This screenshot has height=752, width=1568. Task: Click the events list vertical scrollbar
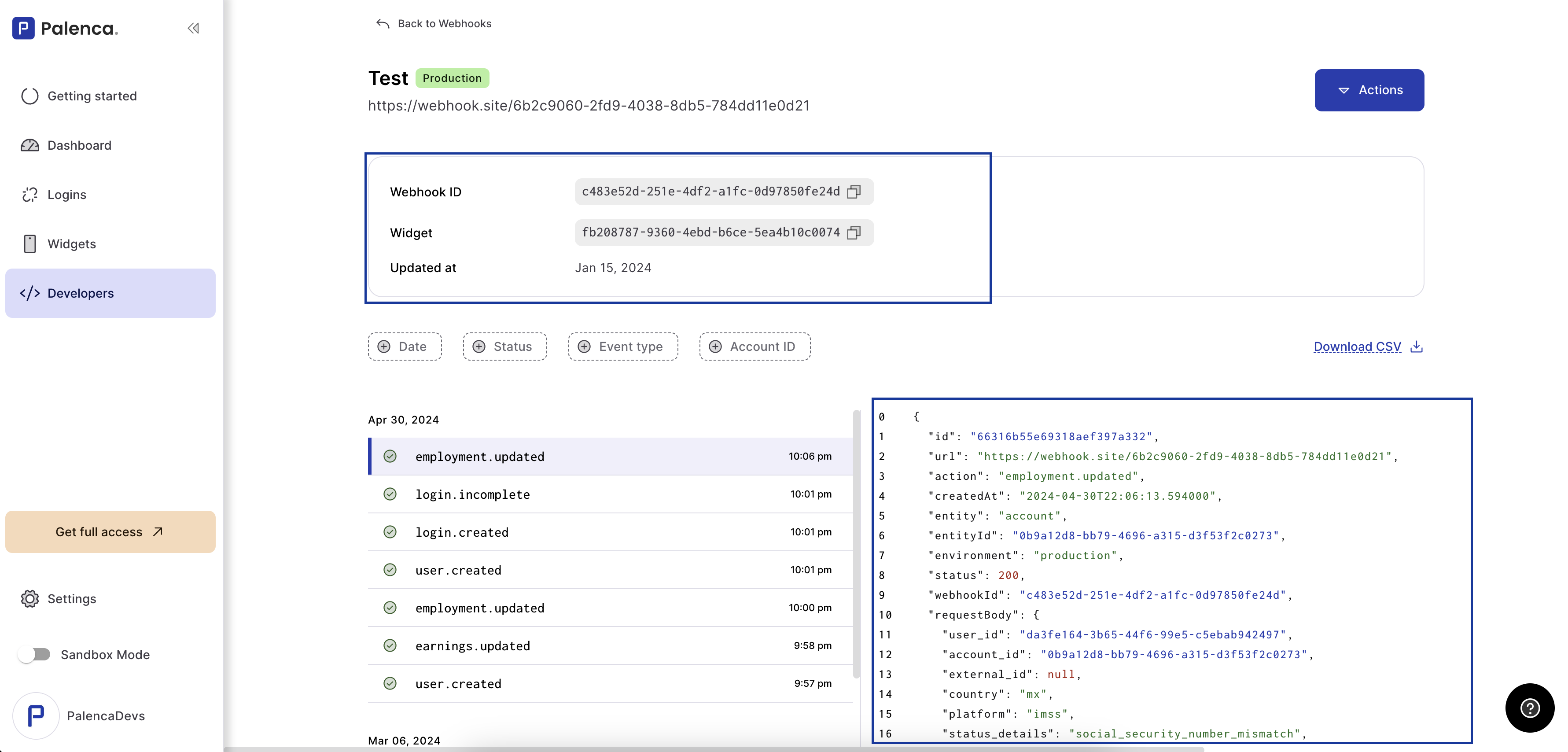tap(857, 544)
